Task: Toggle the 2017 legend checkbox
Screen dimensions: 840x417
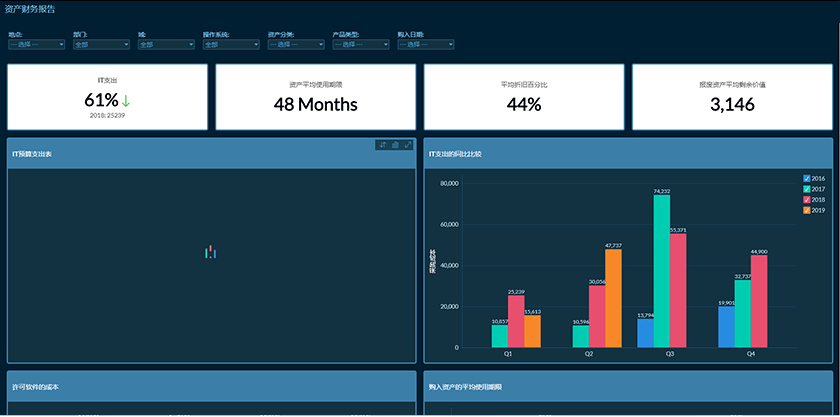Action: pos(807,189)
